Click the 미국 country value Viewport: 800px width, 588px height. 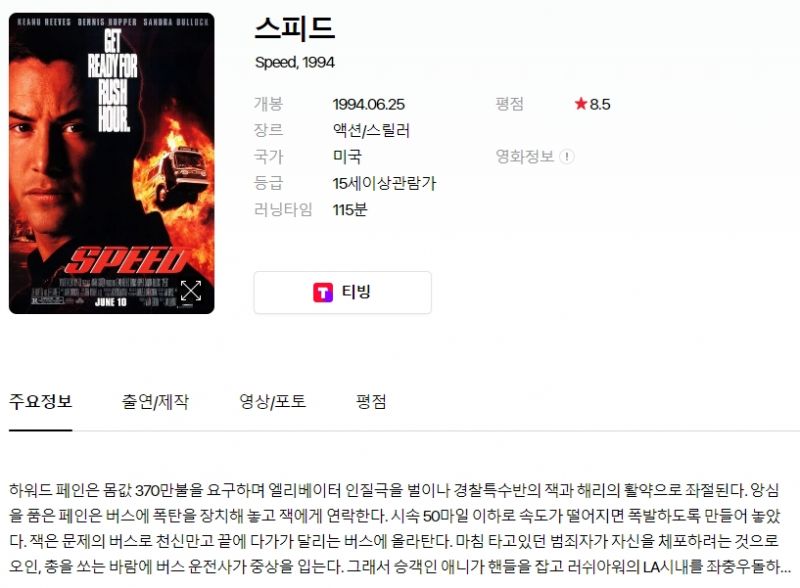pos(347,157)
